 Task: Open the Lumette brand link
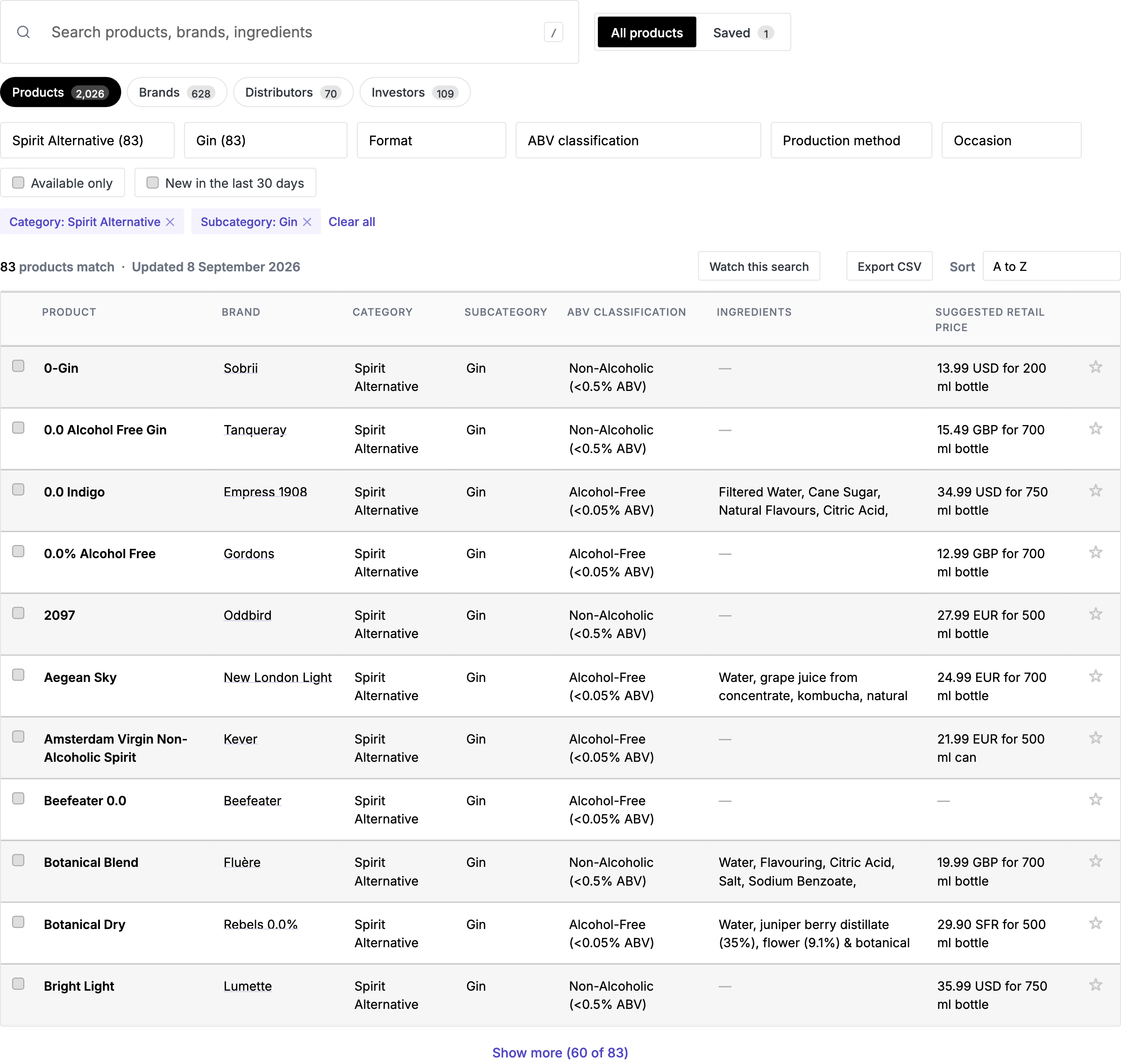tap(248, 986)
